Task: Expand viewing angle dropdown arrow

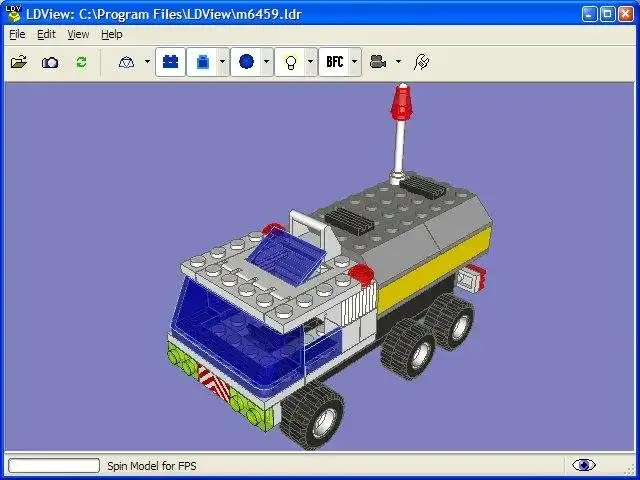Action: point(398,62)
